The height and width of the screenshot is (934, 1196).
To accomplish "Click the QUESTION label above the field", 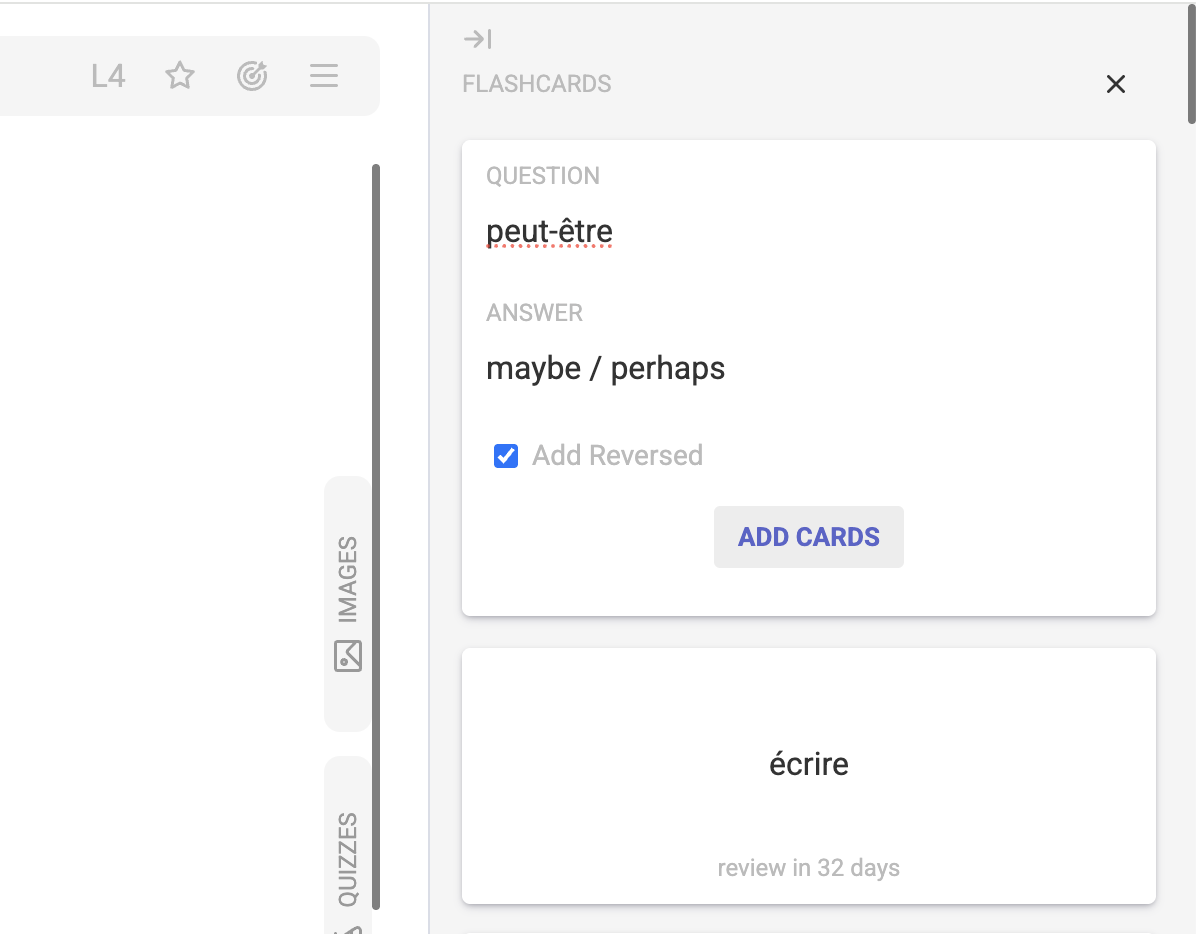I will [543, 176].
